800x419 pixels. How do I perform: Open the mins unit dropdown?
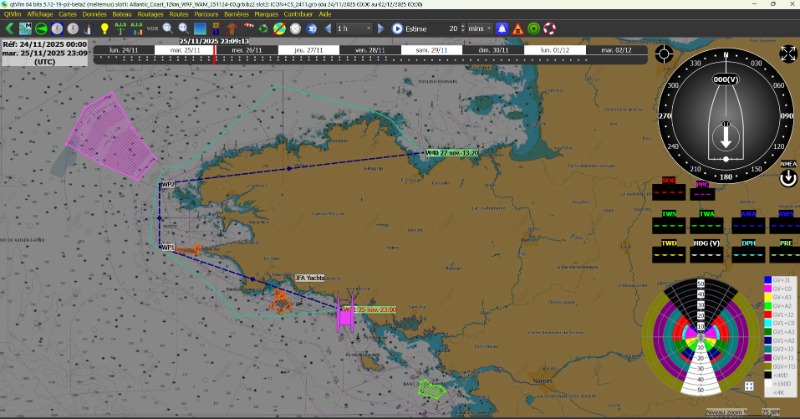coord(480,29)
